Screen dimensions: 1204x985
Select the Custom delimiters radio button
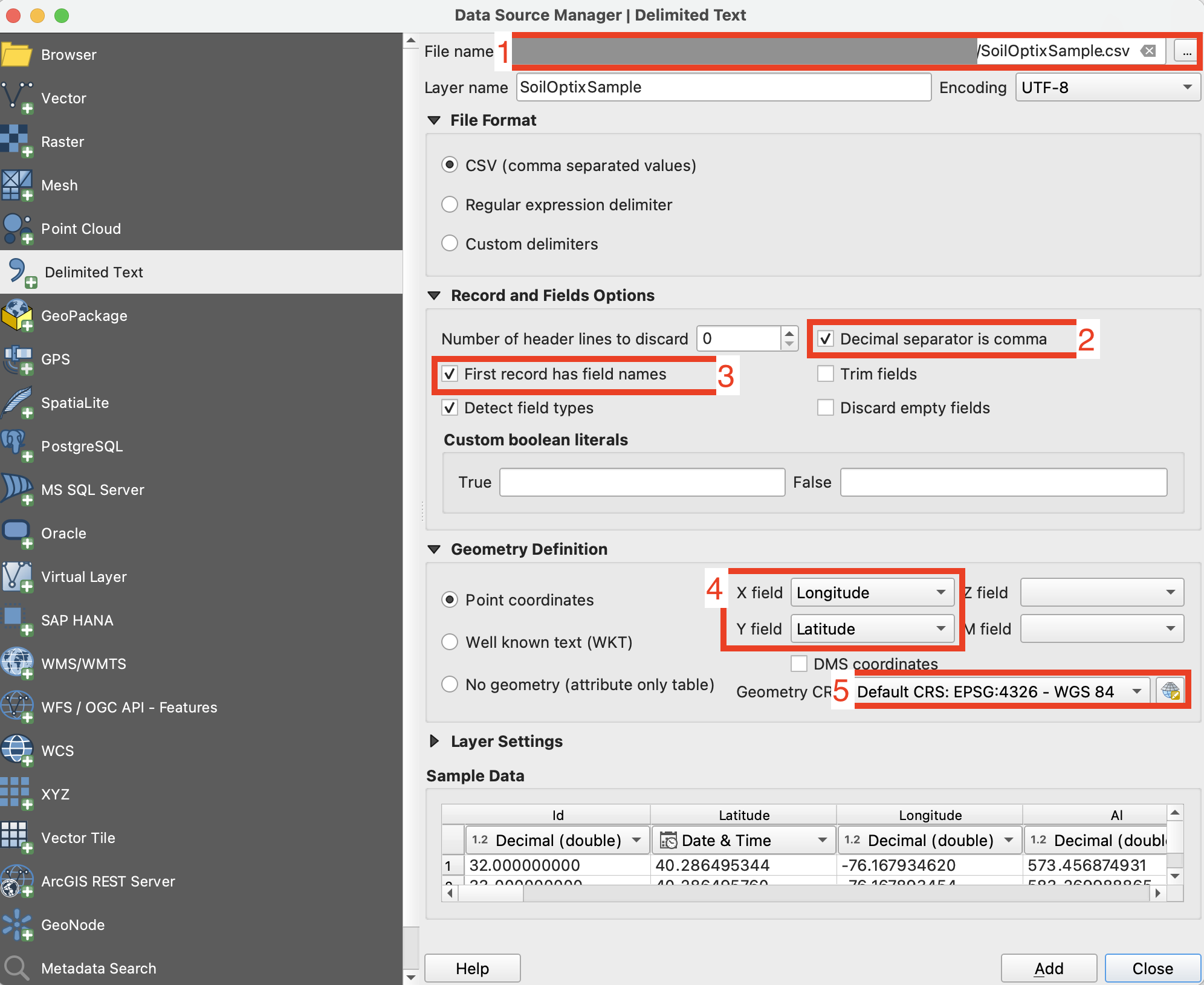coord(450,244)
